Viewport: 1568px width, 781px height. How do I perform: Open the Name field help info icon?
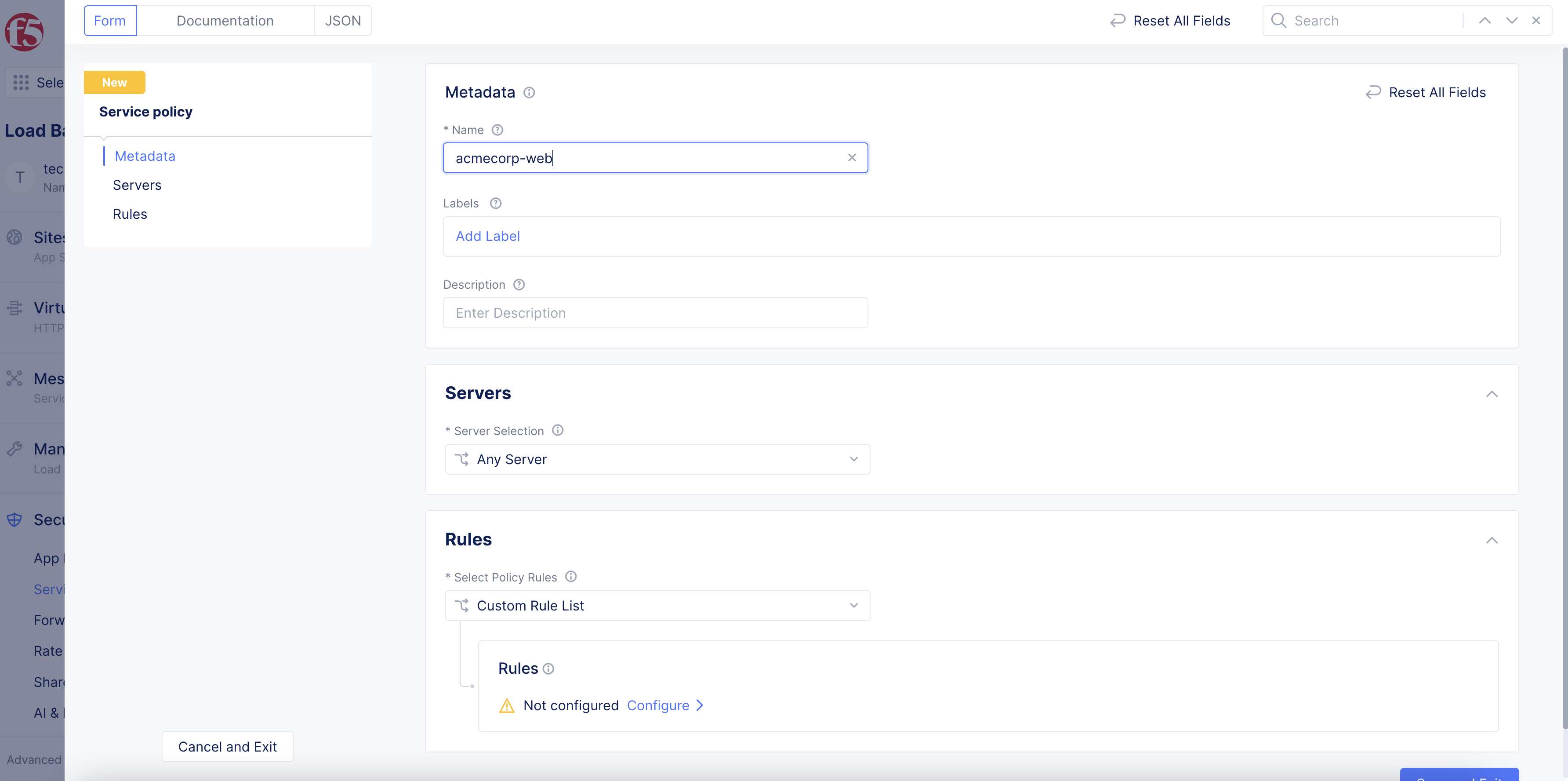click(497, 129)
